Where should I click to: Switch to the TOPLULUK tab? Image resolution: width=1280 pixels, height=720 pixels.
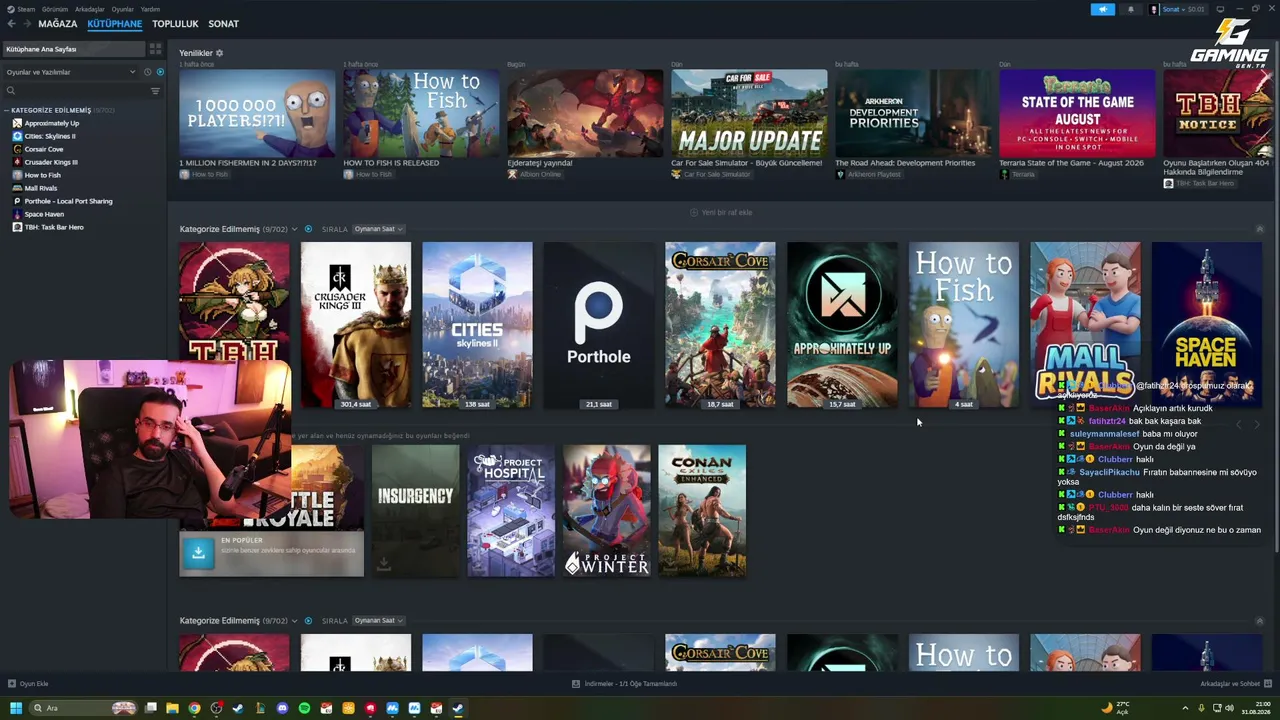[x=175, y=24]
